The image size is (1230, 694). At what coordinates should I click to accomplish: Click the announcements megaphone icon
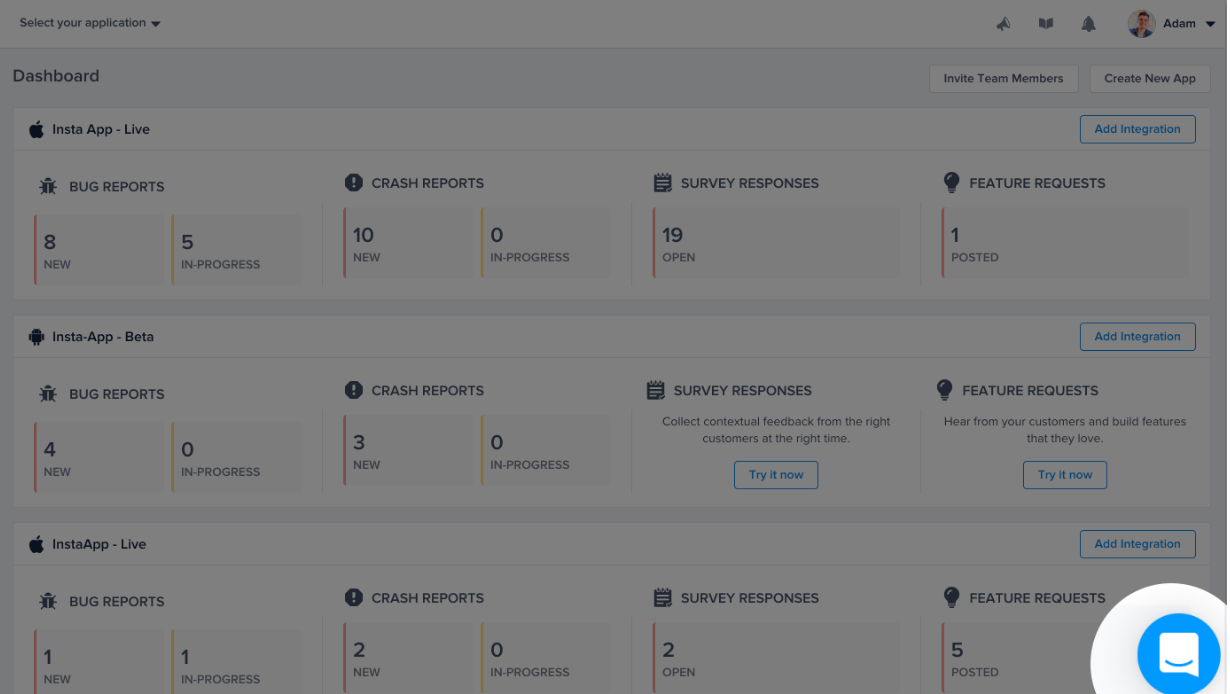pos(1003,24)
